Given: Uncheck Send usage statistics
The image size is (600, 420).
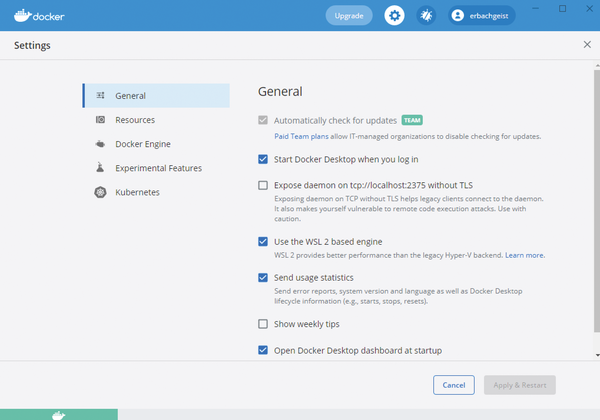Looking at the screenshot, I should point(263,277).
